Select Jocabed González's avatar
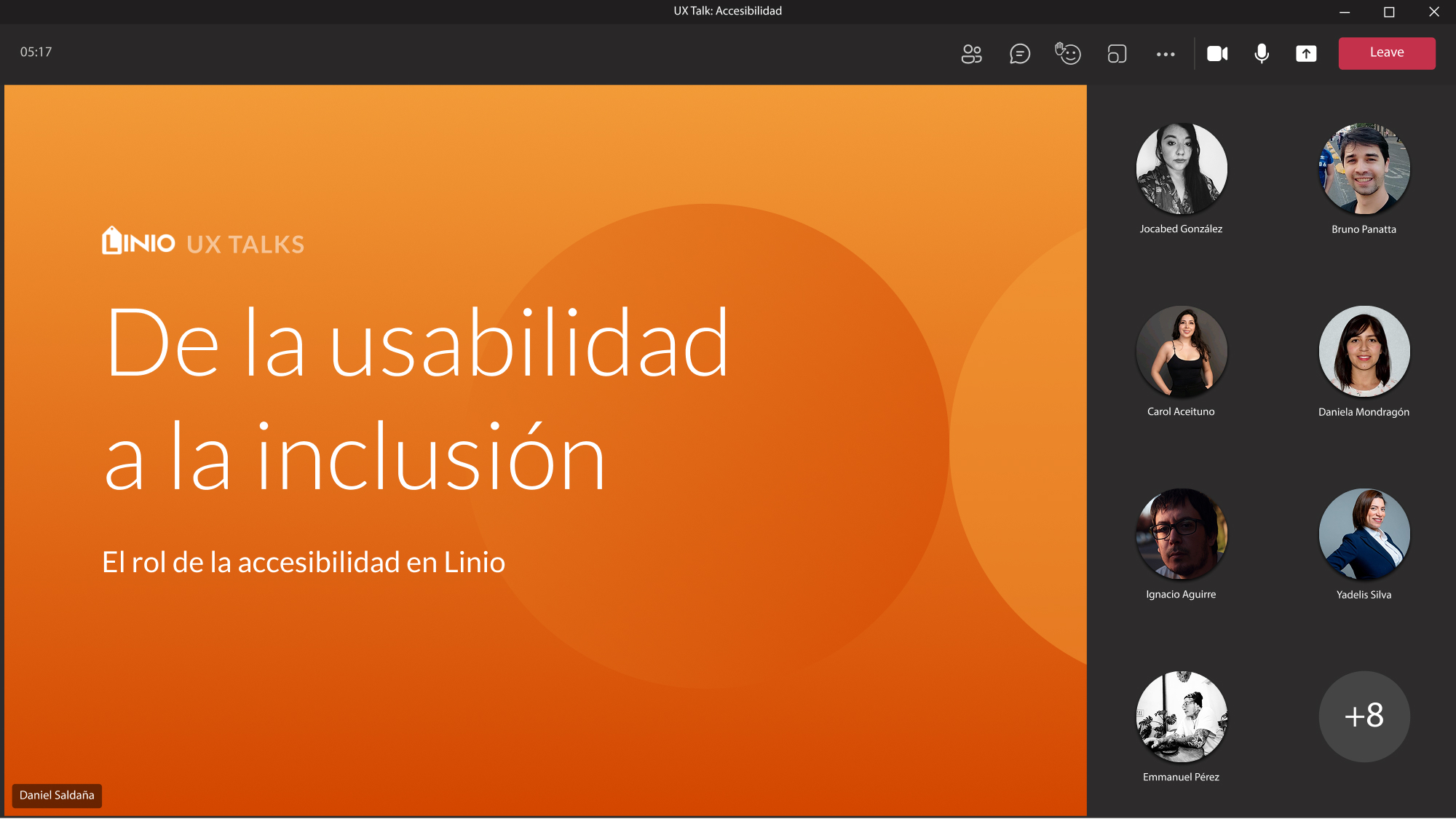The image size is (1456, 819). [x=1181, y=169]
